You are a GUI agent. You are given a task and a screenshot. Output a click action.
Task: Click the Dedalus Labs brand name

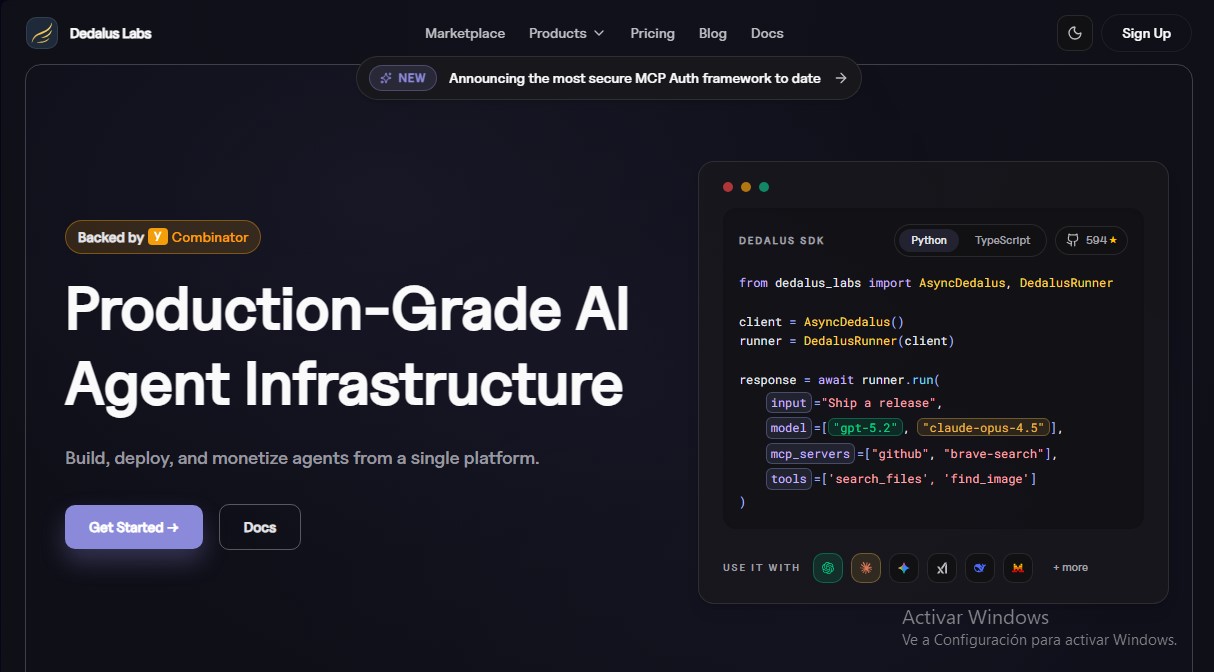[111, 33]
